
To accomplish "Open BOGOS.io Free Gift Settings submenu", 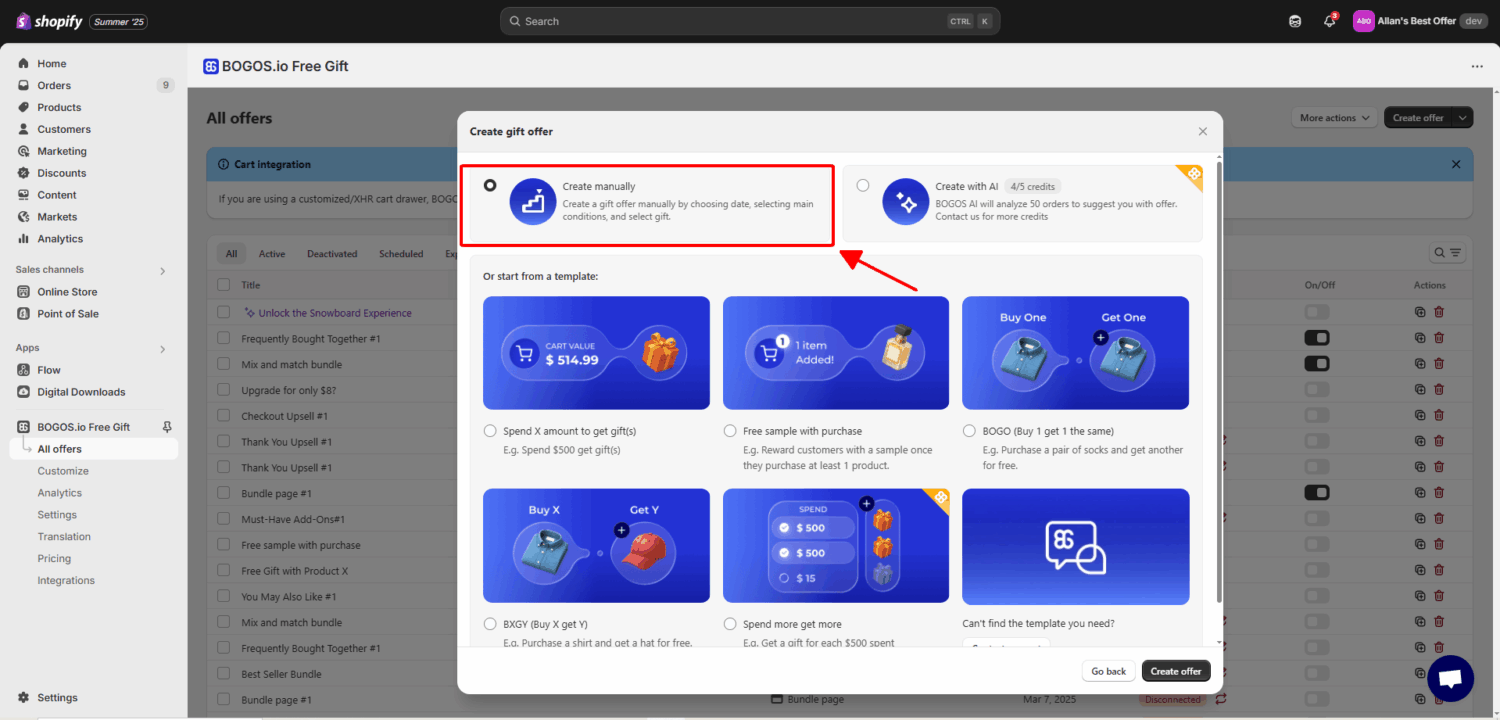I will point(57,515).
